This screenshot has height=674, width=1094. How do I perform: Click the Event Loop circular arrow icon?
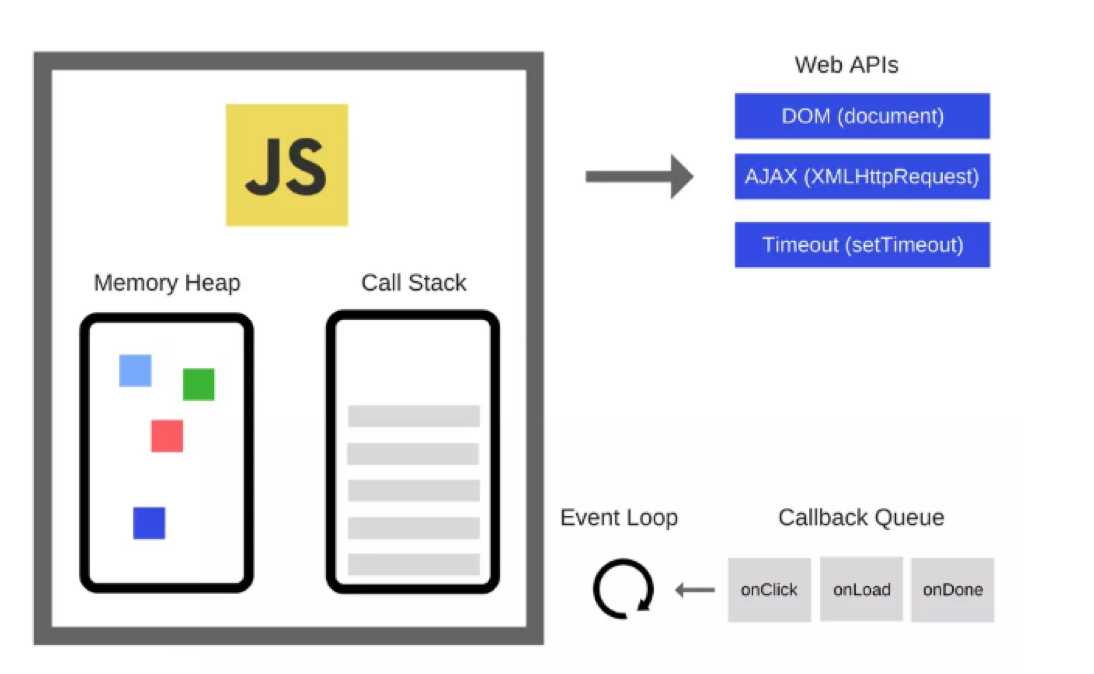point(623,589)
